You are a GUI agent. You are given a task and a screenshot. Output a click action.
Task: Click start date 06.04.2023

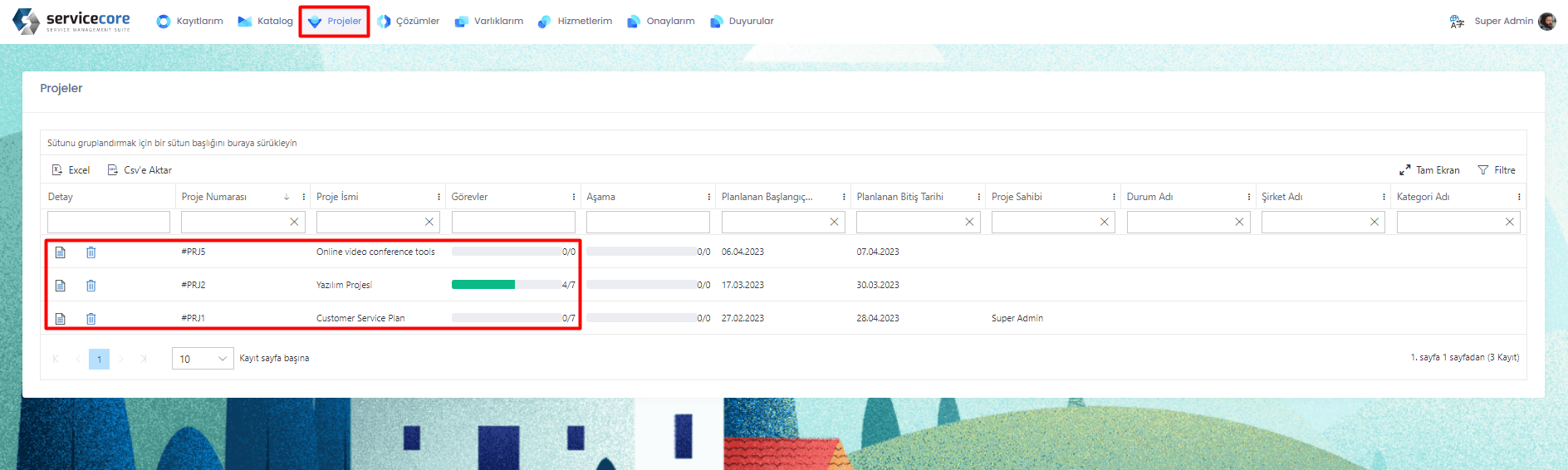pyautogui.click(x=742, y=252)
